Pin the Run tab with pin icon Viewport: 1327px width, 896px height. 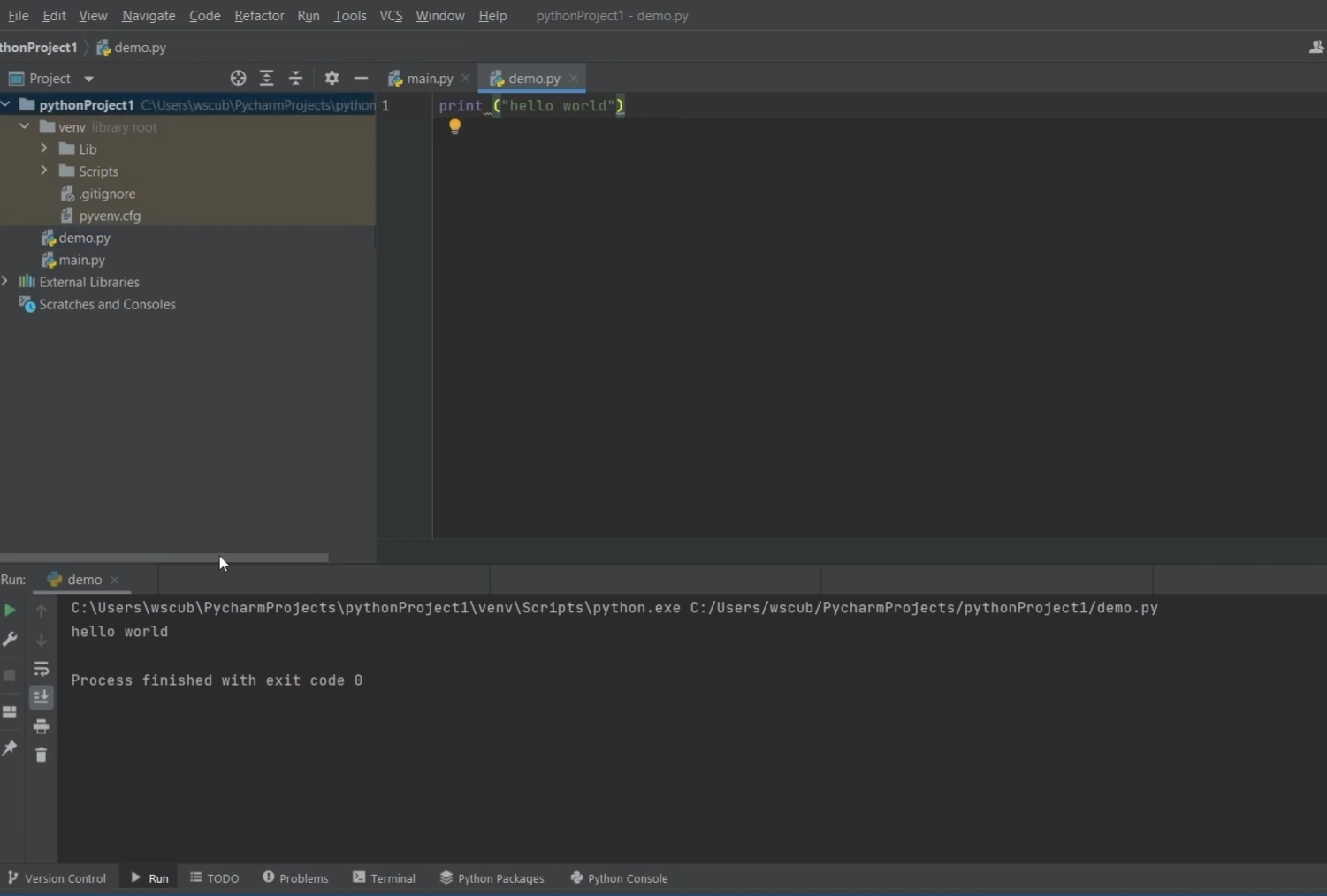tap(10, 748)
